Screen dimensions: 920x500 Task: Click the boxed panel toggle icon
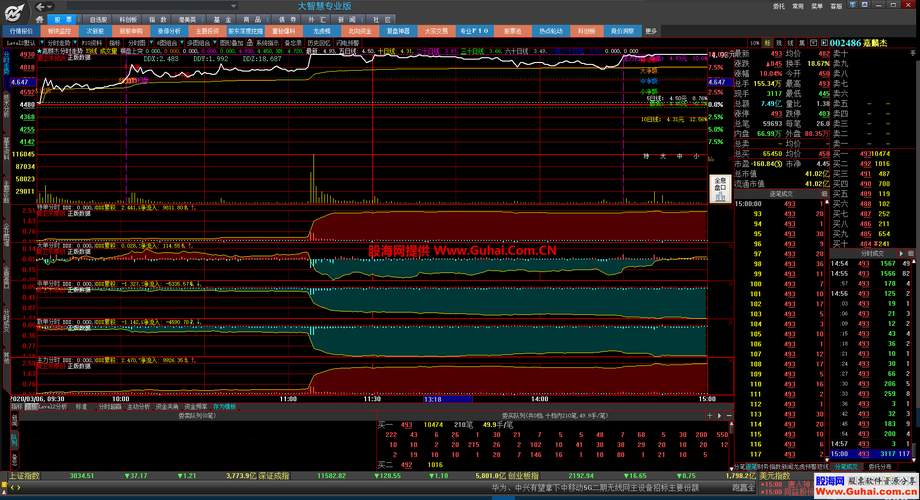[x=813, y=43]
